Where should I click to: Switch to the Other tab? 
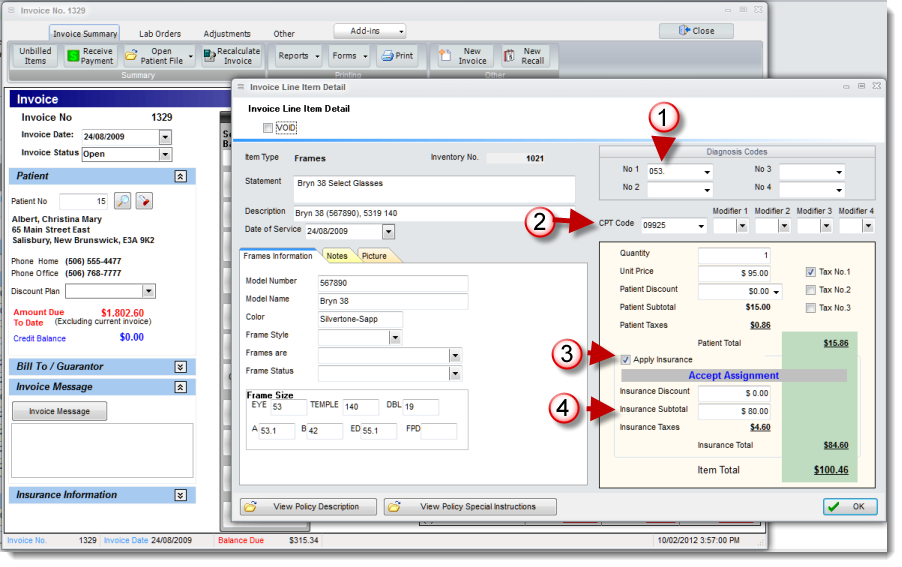pos(284,34)
